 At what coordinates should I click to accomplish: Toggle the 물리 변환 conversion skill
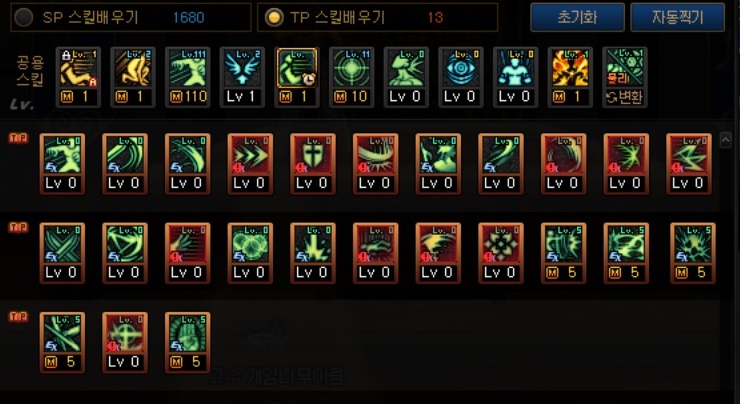click(625, 77)
